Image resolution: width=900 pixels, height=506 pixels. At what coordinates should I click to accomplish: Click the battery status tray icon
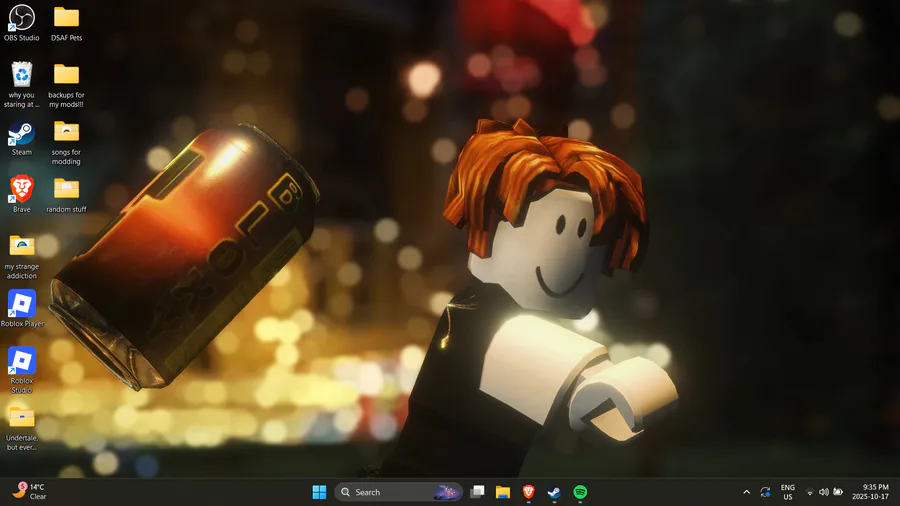[838, 492]
